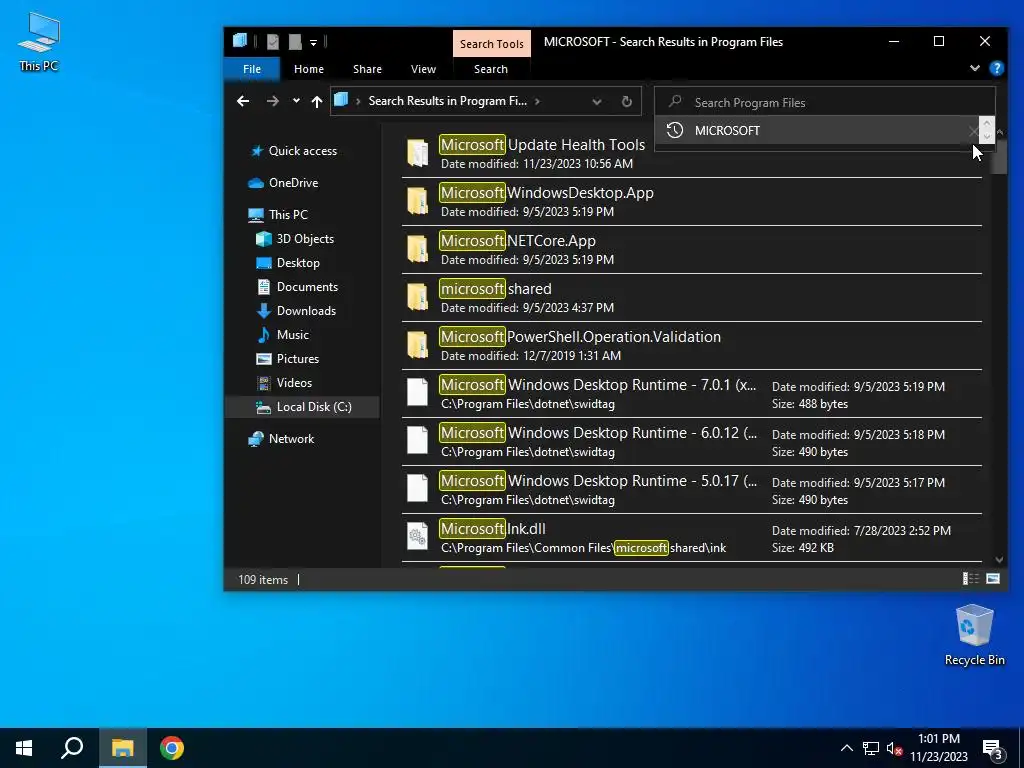Select Microsoft.NETCore.App folder result
Viewport: 1024px width, 768px height.
[x=692, y=249]
